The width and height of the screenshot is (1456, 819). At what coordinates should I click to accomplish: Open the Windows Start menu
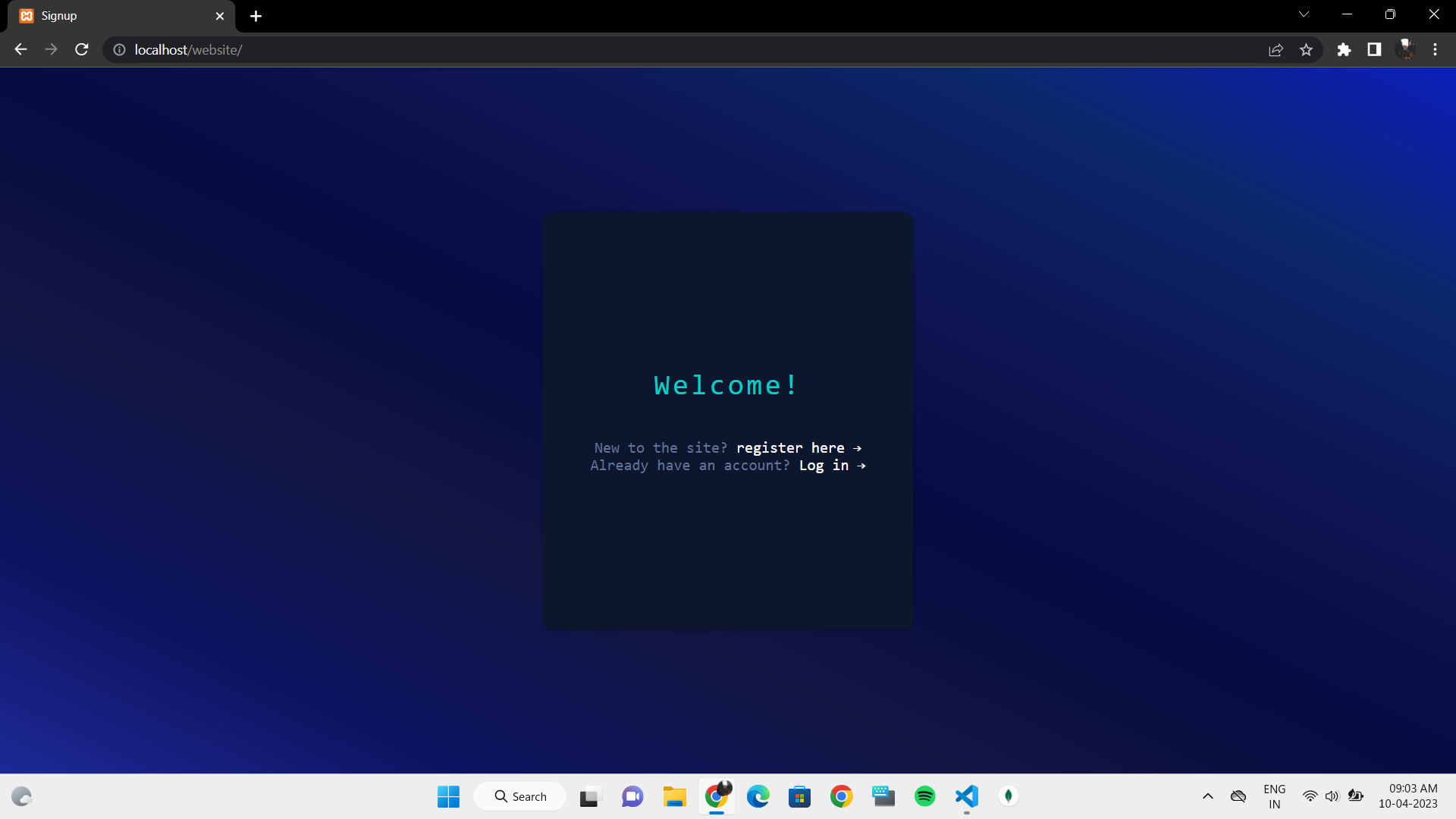pyautogui.click(x=448, y=796)
